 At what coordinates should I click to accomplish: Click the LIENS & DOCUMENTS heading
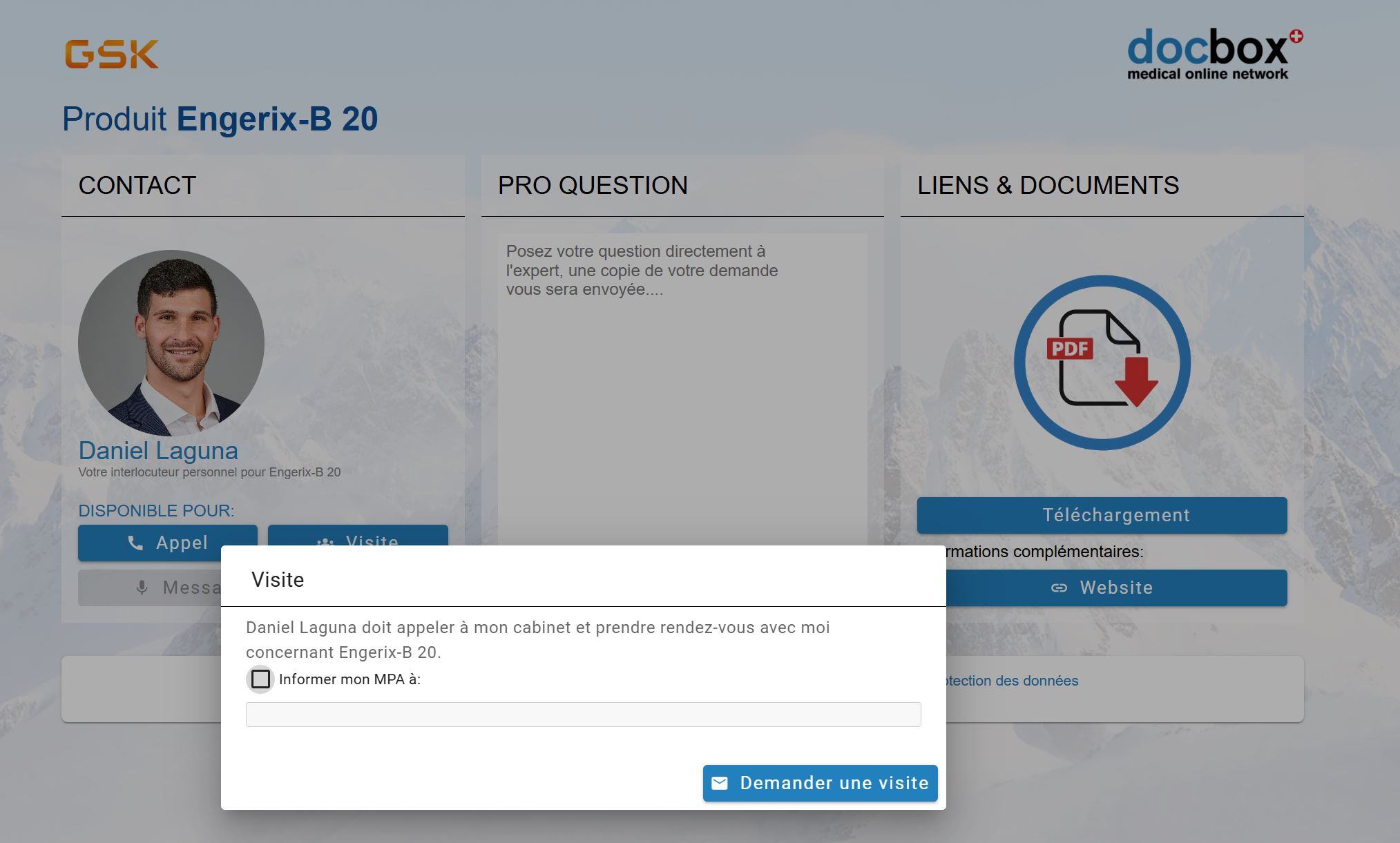pos(1048,185)
